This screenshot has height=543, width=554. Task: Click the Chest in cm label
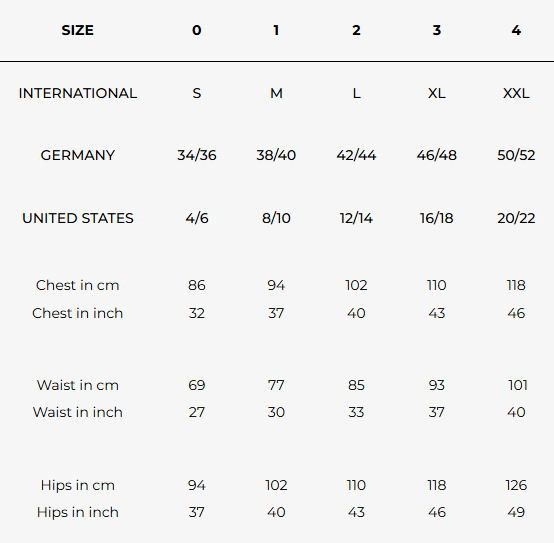click(77, 285)
